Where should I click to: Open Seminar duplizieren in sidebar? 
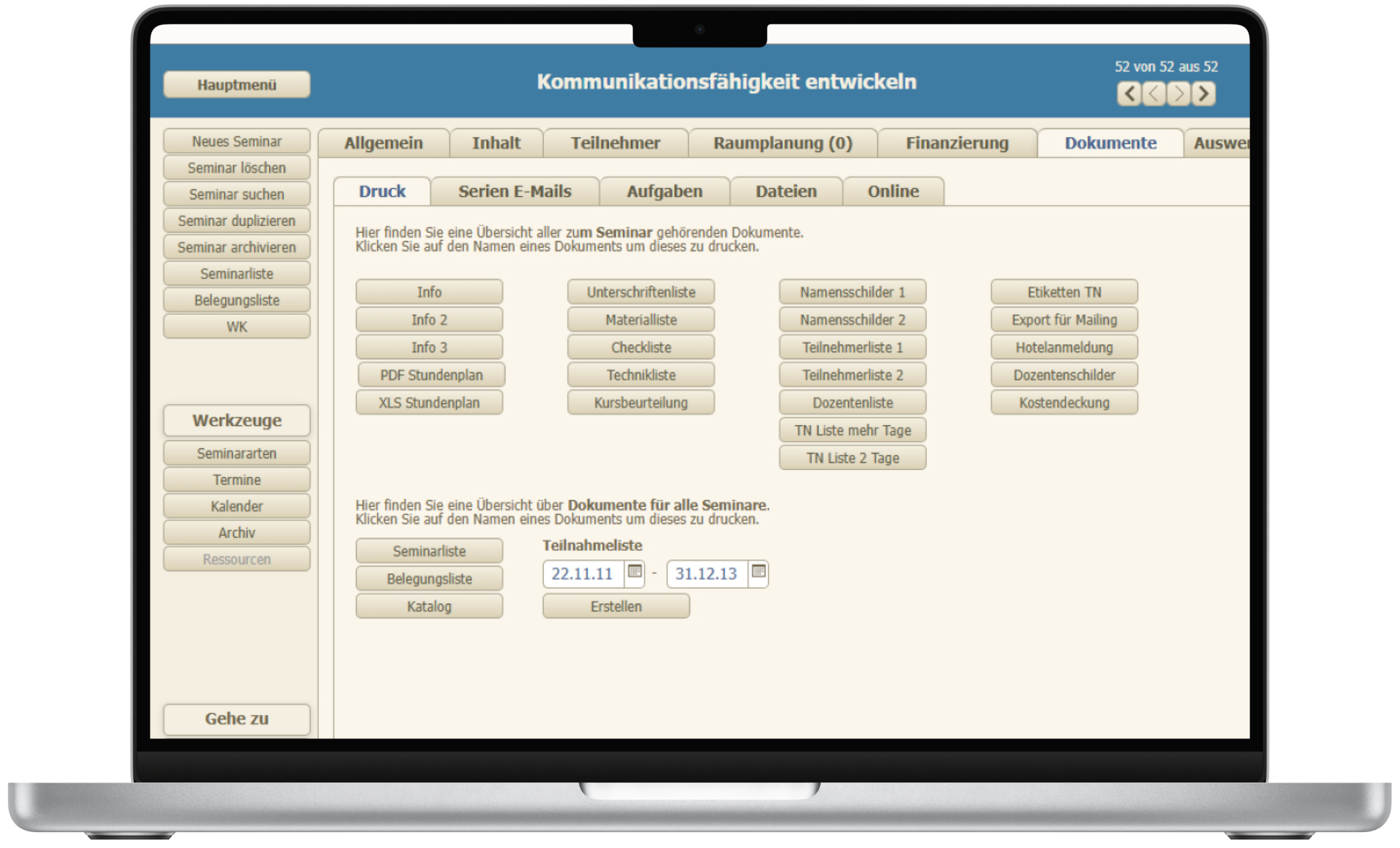(x=237, y=221)
